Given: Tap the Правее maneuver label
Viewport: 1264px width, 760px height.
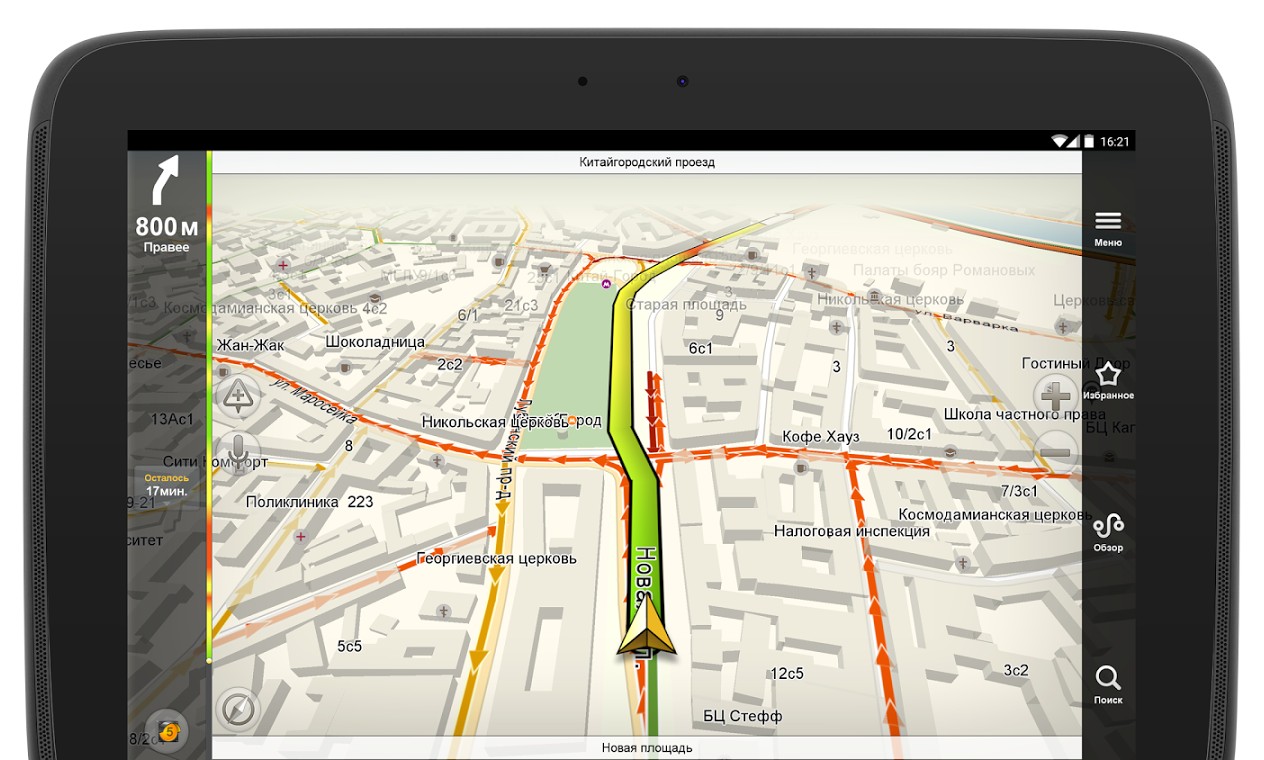Looking at the screenshot, I should coord(166,247).
